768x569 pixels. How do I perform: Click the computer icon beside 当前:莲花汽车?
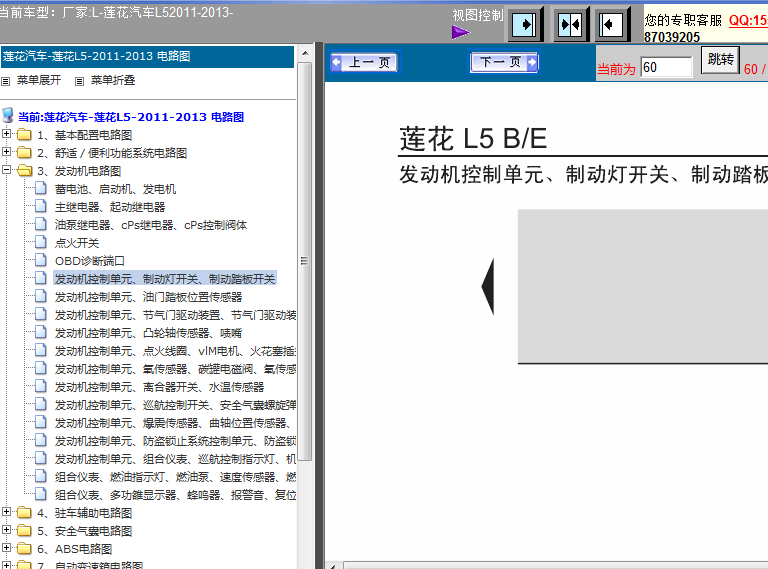click(x=7, y=116)
